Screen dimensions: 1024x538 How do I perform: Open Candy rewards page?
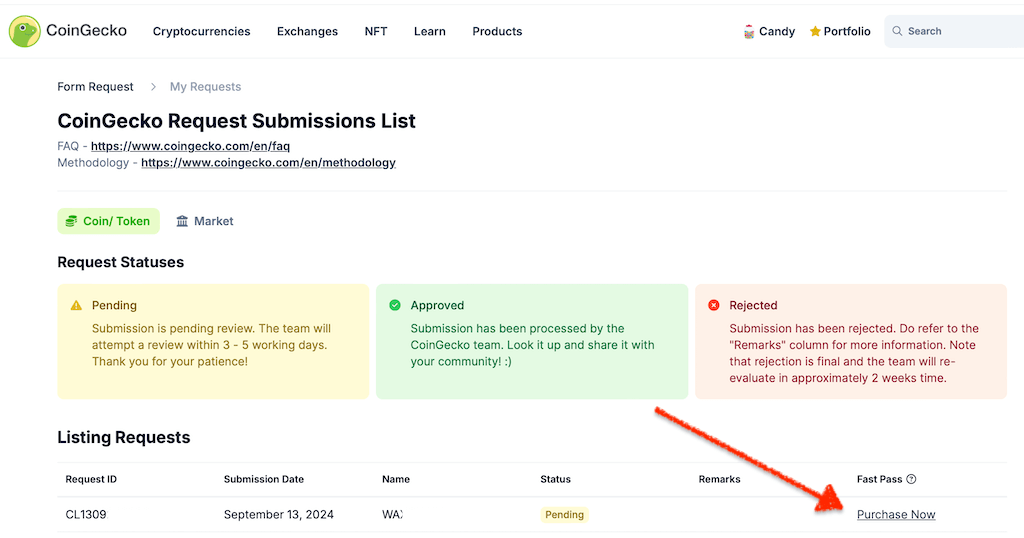pos(769,31)
